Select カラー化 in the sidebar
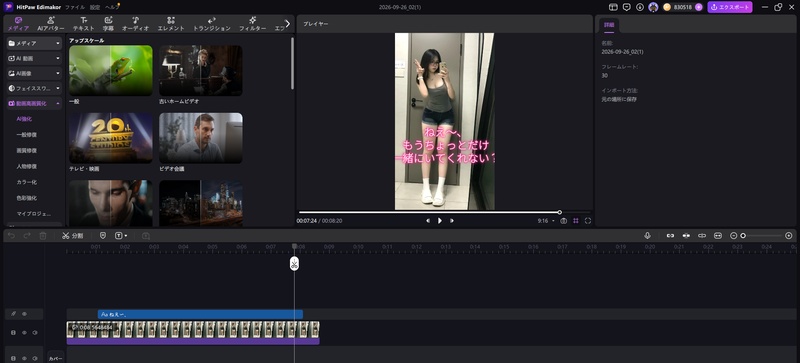Screen dimensions: 800x363 point(27,182)
